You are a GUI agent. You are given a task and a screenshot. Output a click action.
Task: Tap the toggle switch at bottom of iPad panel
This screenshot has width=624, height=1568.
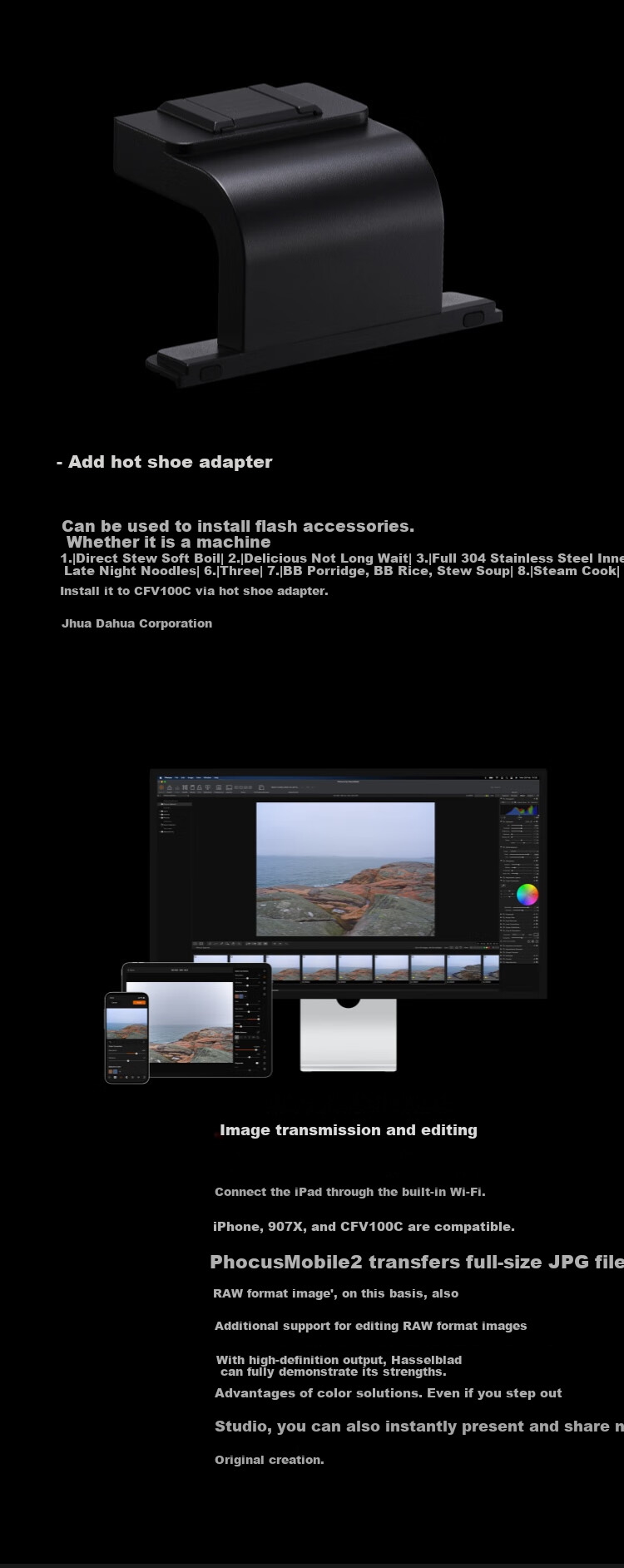click(x=257, y=1063)
